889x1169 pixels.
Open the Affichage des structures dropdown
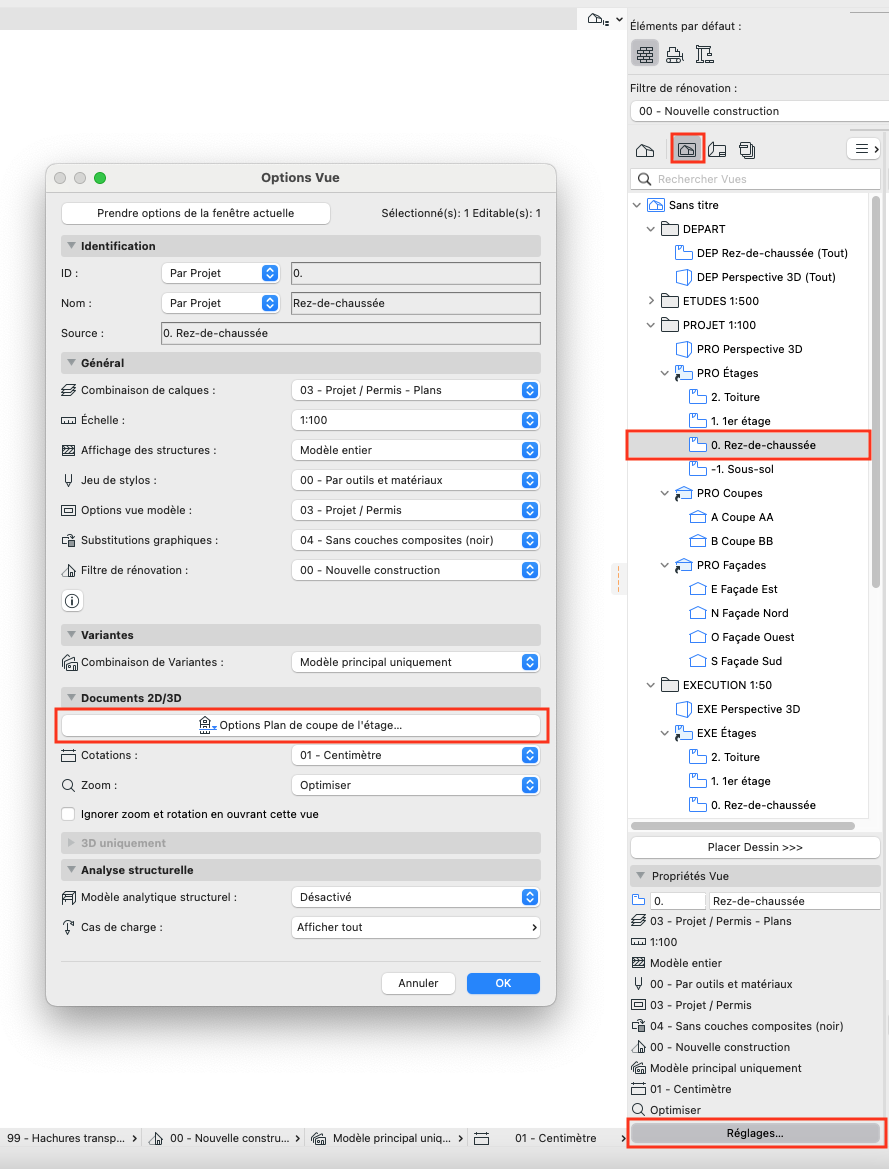point(415,450)
